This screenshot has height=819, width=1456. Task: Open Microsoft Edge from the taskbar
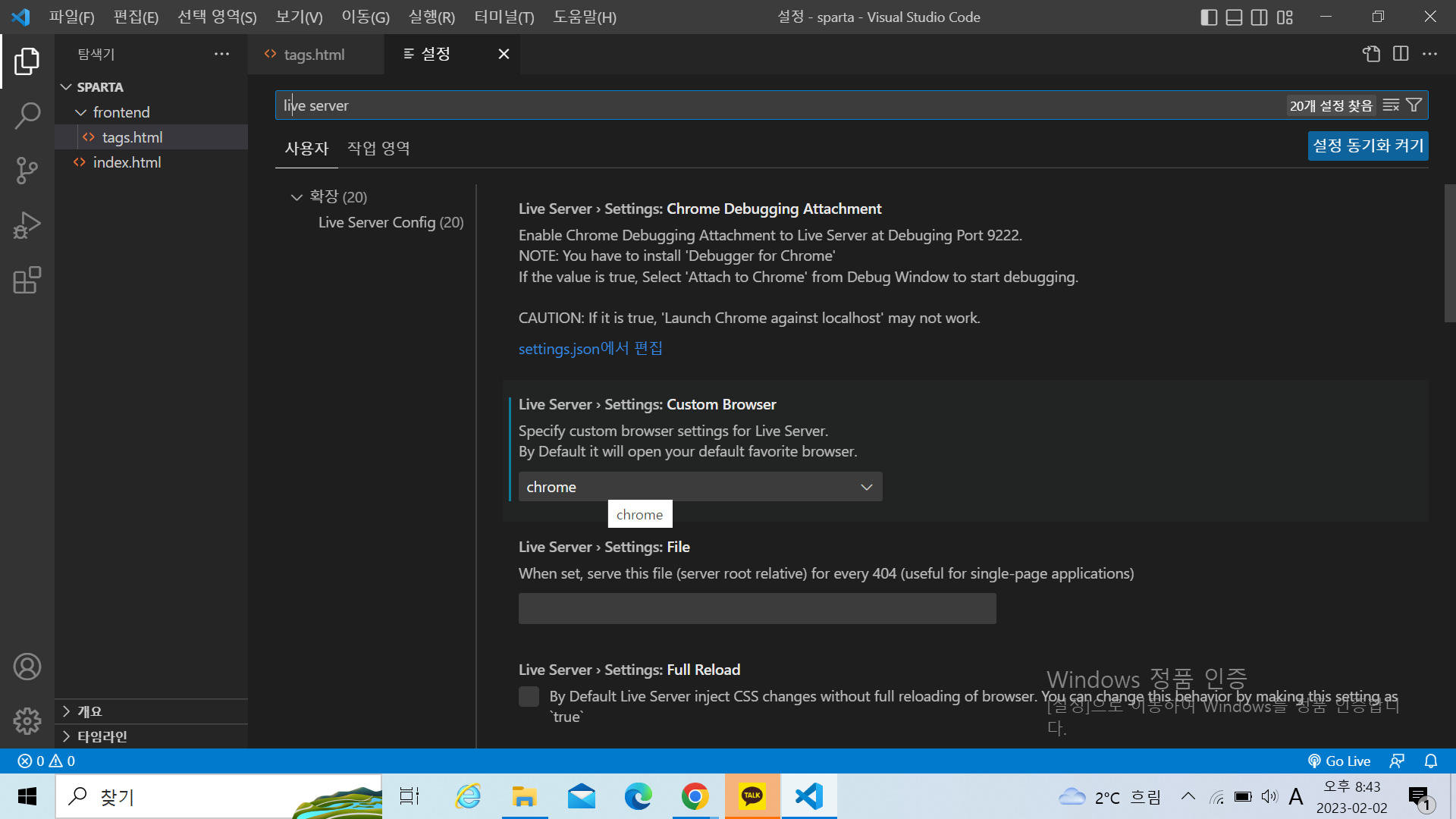[638, 796]
